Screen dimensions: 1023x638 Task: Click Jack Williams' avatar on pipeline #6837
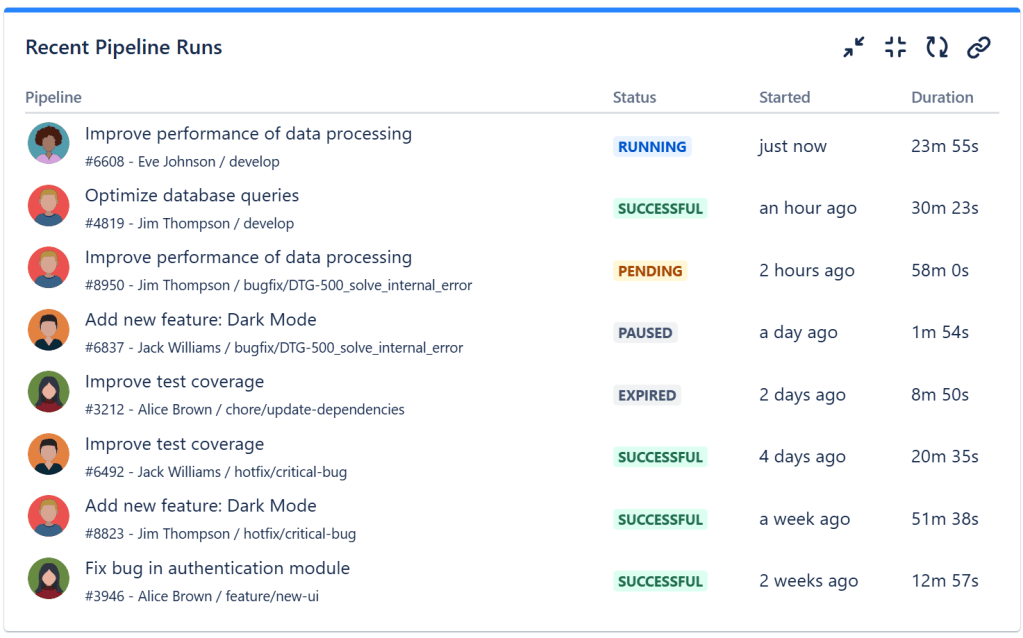click(48, 330)
